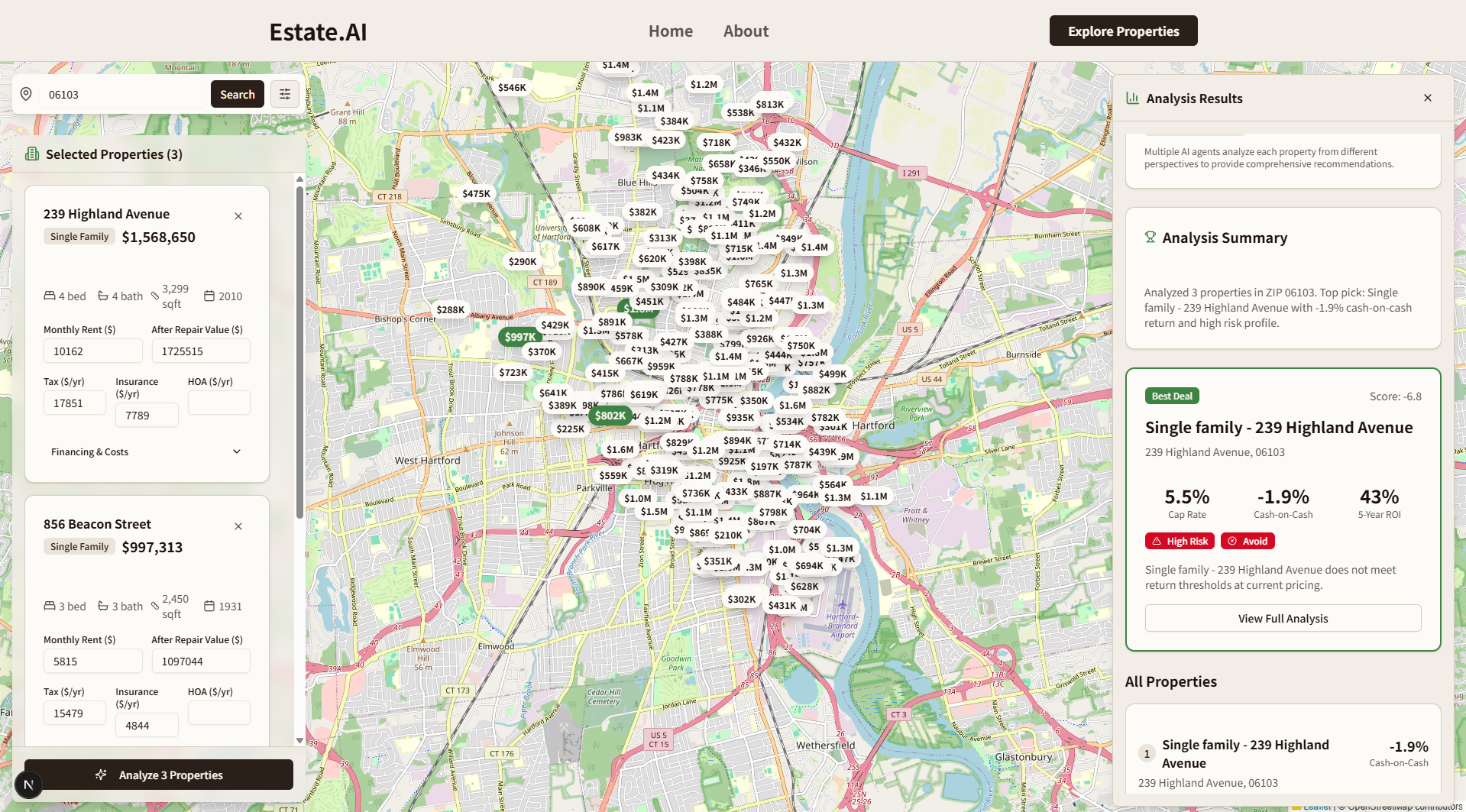Select the $290K map price marker

click(523, 262)
